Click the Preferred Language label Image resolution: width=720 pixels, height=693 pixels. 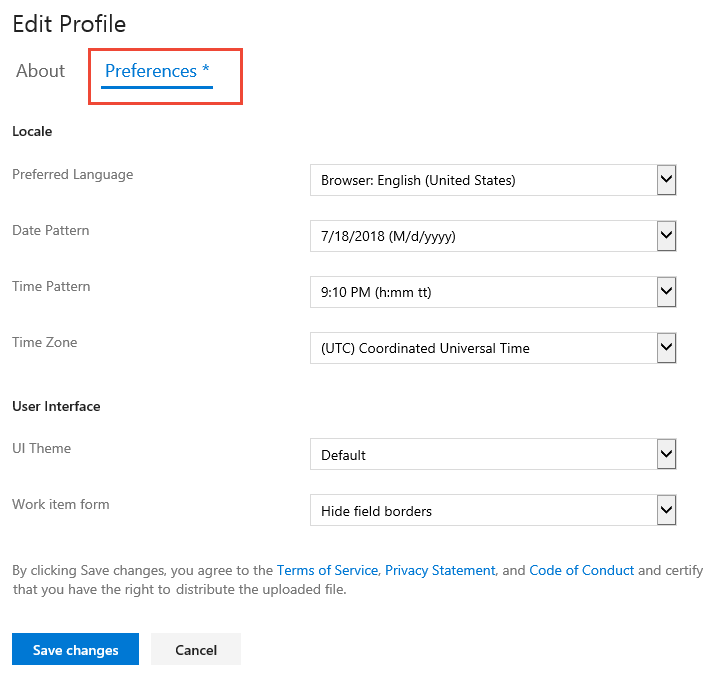(73, 175)
